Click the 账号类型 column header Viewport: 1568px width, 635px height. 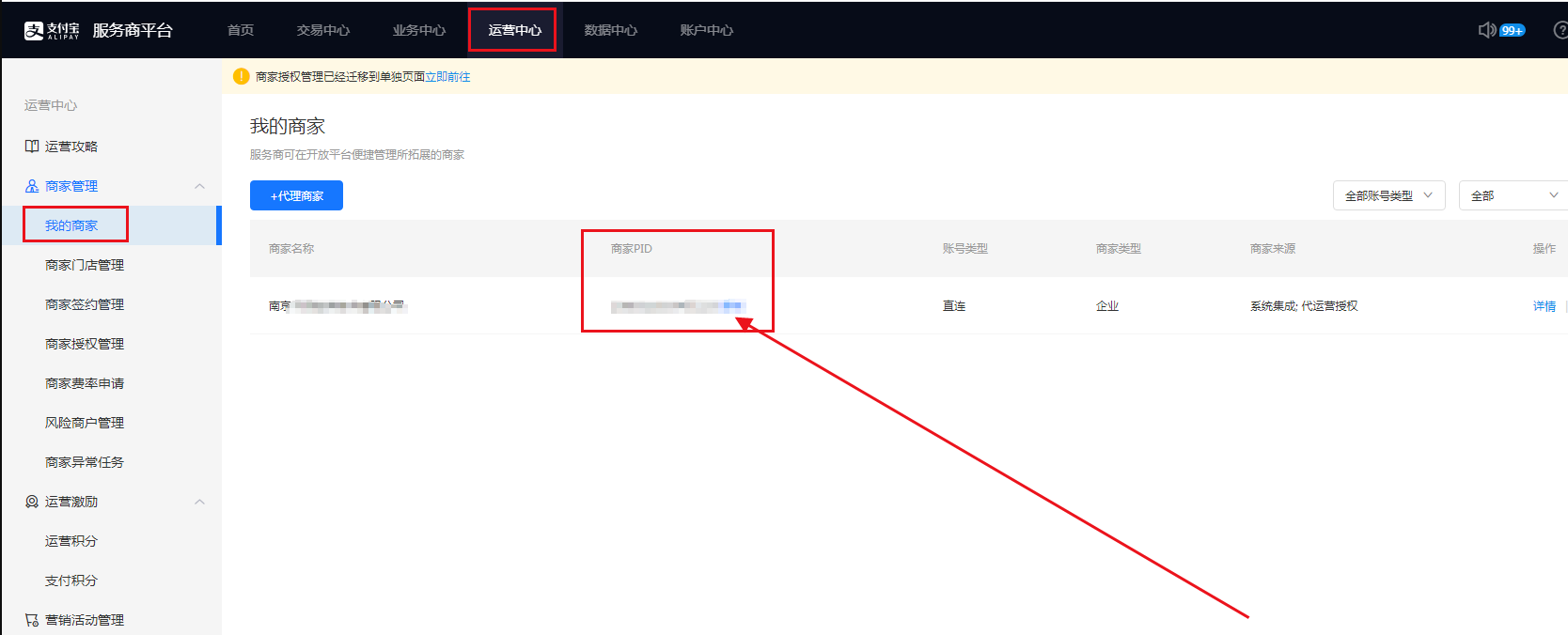tap(965, 249)
